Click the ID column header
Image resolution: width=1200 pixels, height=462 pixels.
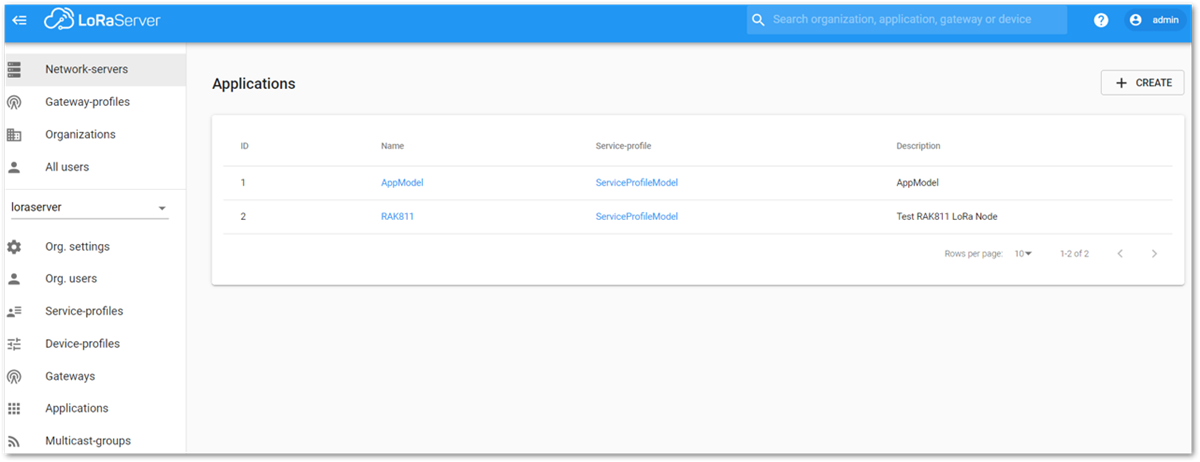point(244,146)
